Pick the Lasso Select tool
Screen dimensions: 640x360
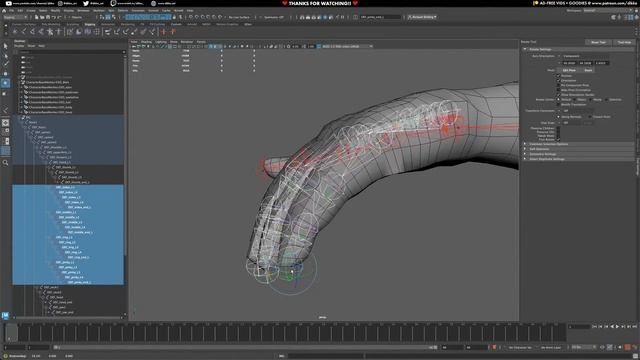(x=5, y=55)
